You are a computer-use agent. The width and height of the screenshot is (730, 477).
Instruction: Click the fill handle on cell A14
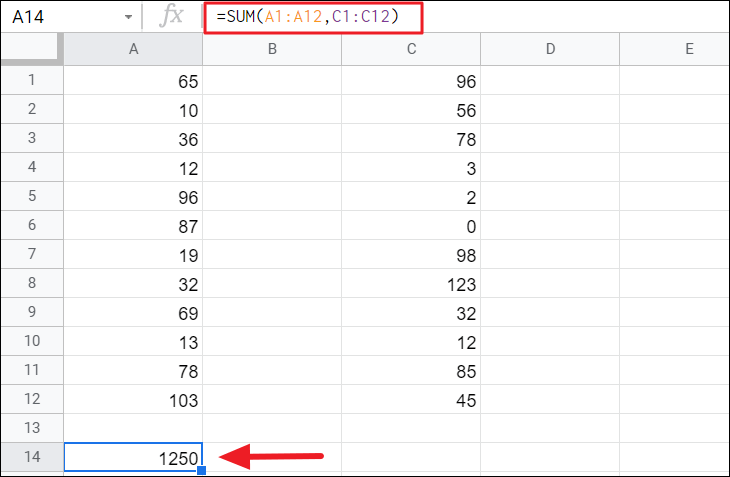coord(202,471)
